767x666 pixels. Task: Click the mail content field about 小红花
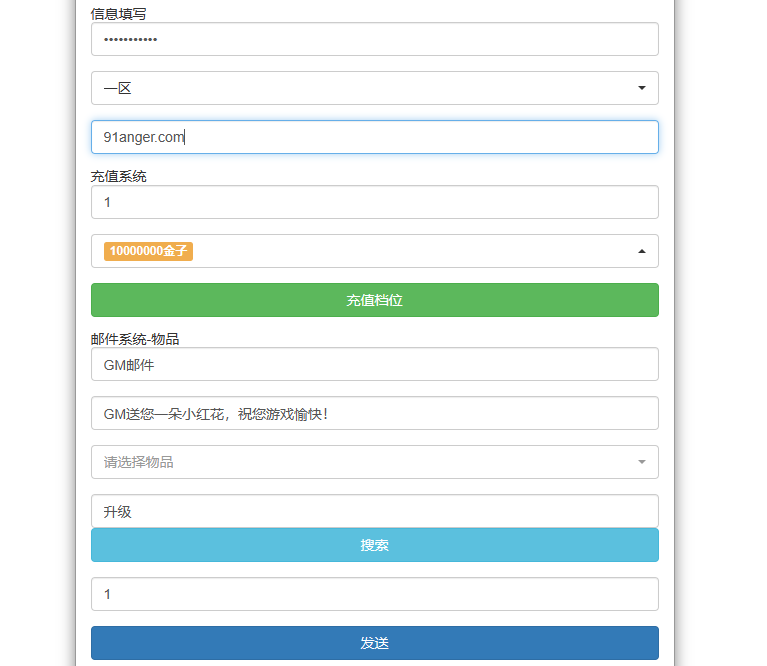click(x=374, y=413)
